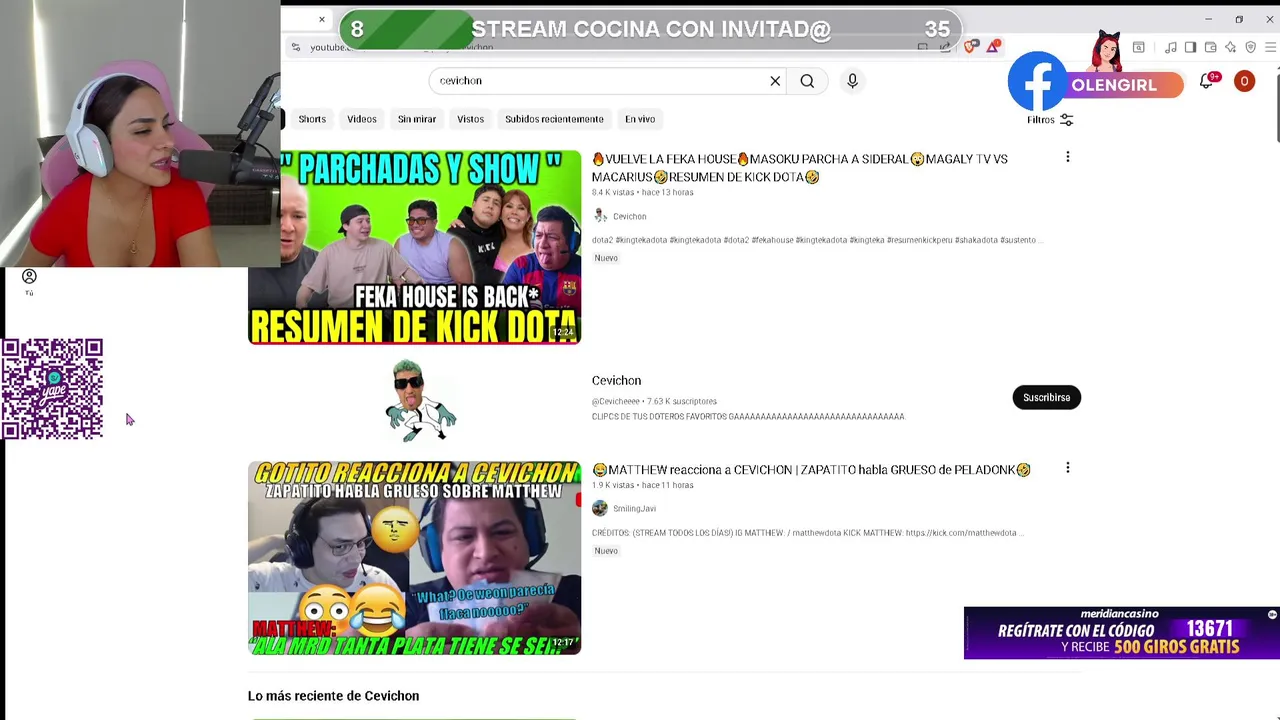Select the Vistos filter chip
1280x720 pixels.
470,119
